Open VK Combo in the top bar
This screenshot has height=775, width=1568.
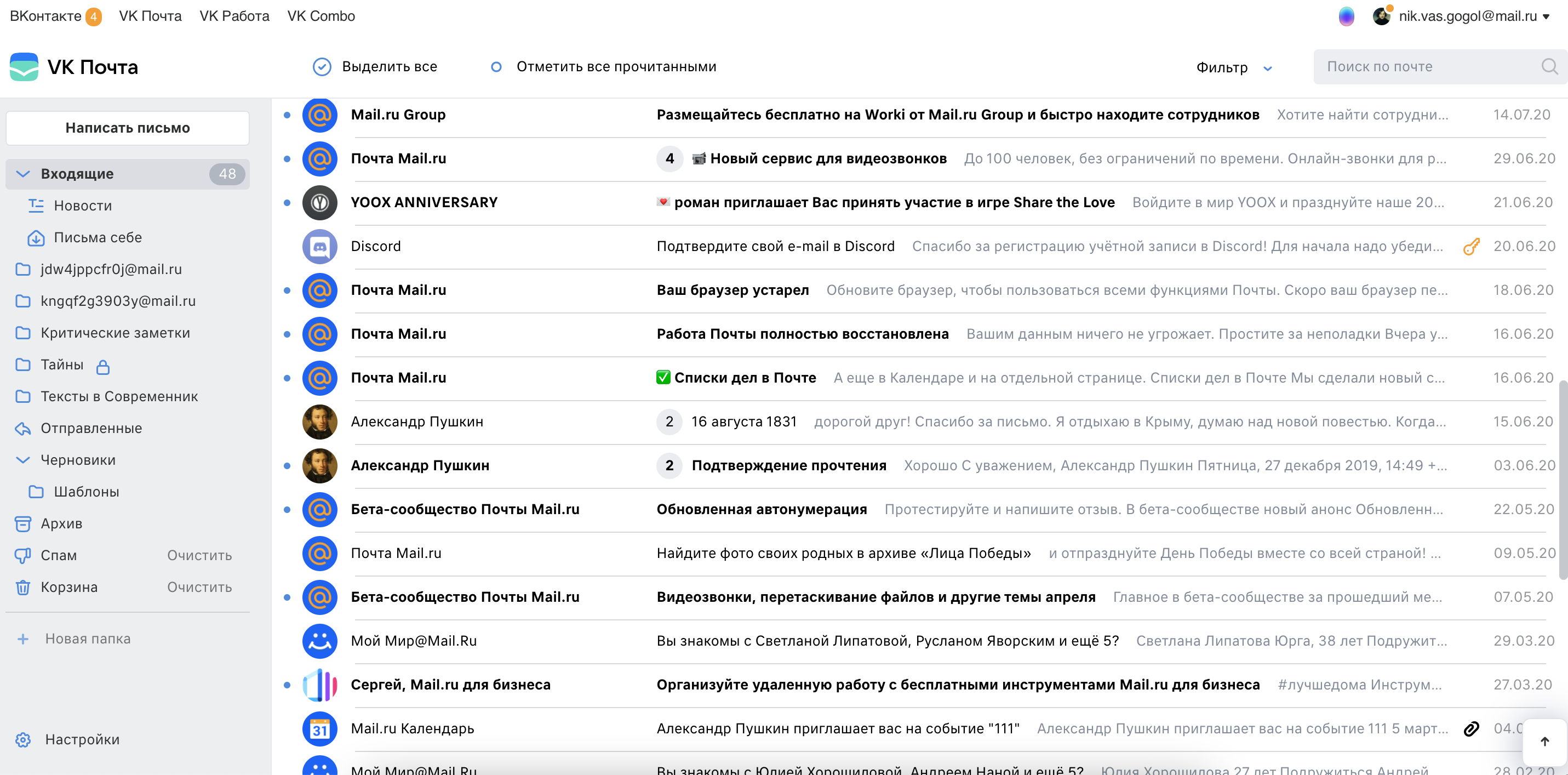pos(321,16)
